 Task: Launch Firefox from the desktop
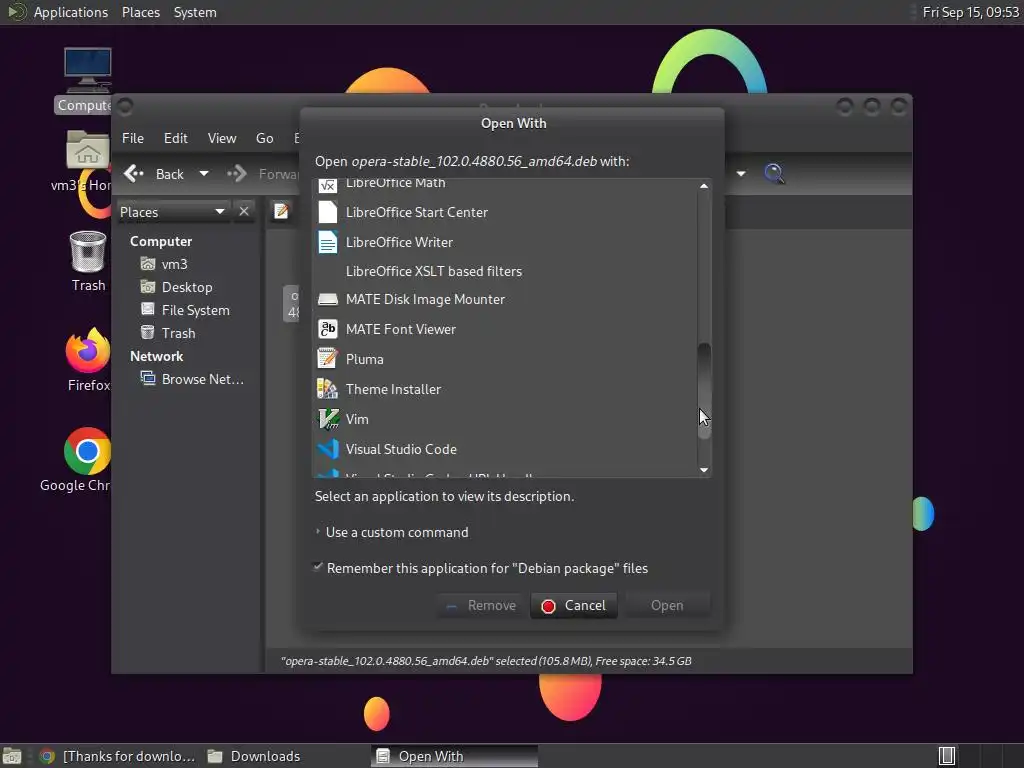88,351
